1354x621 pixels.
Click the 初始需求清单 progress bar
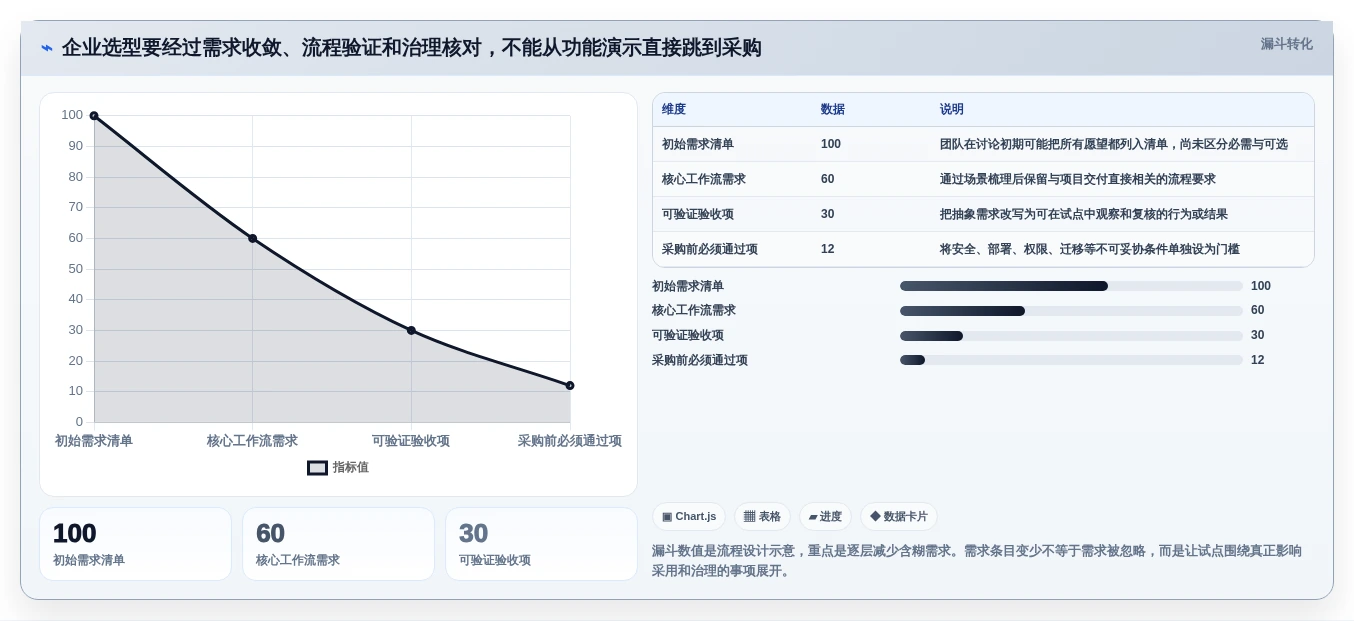pyautogui.click(x=1071, y=286)
